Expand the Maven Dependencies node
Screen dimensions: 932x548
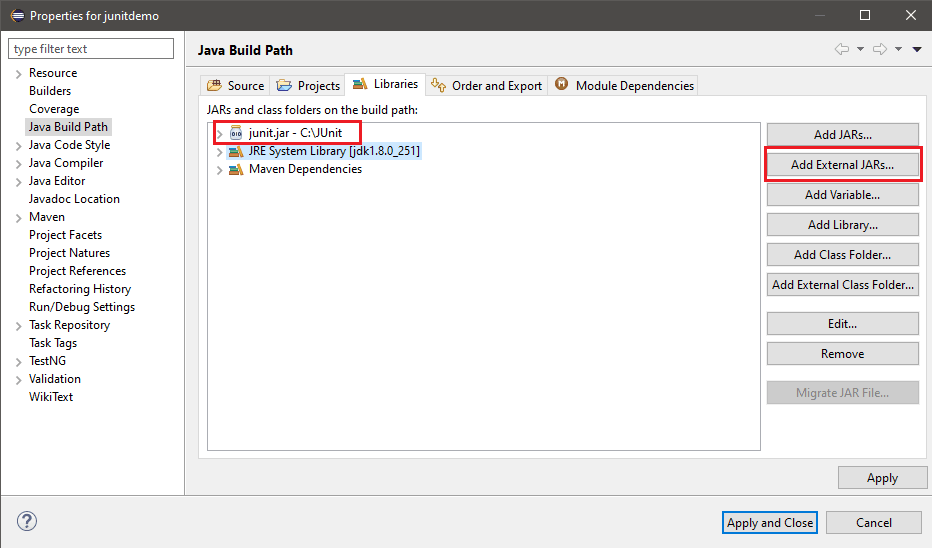pyautogui.click(x=220, y=170)
